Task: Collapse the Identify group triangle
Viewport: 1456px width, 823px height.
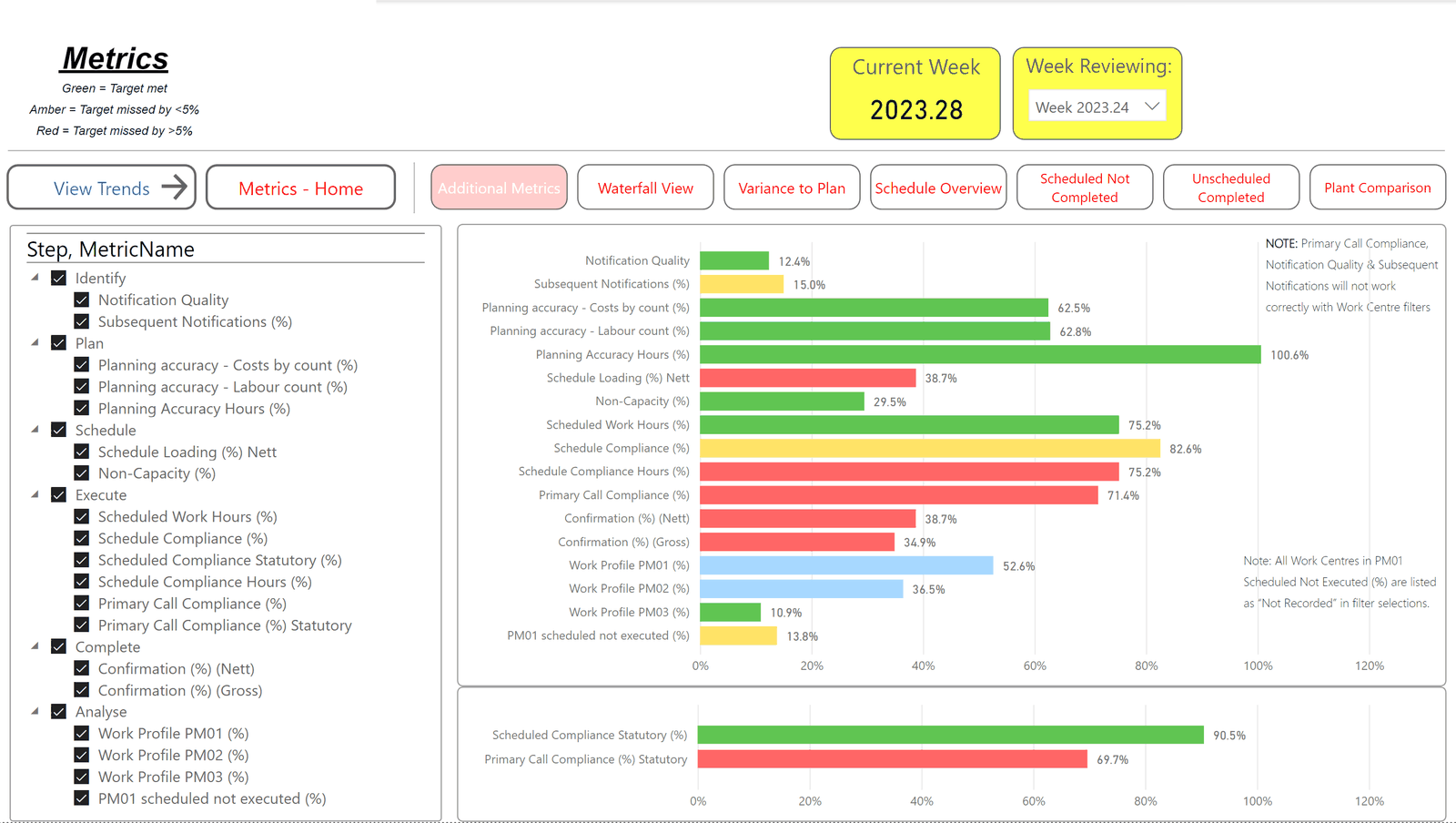Action: (35, 278)
